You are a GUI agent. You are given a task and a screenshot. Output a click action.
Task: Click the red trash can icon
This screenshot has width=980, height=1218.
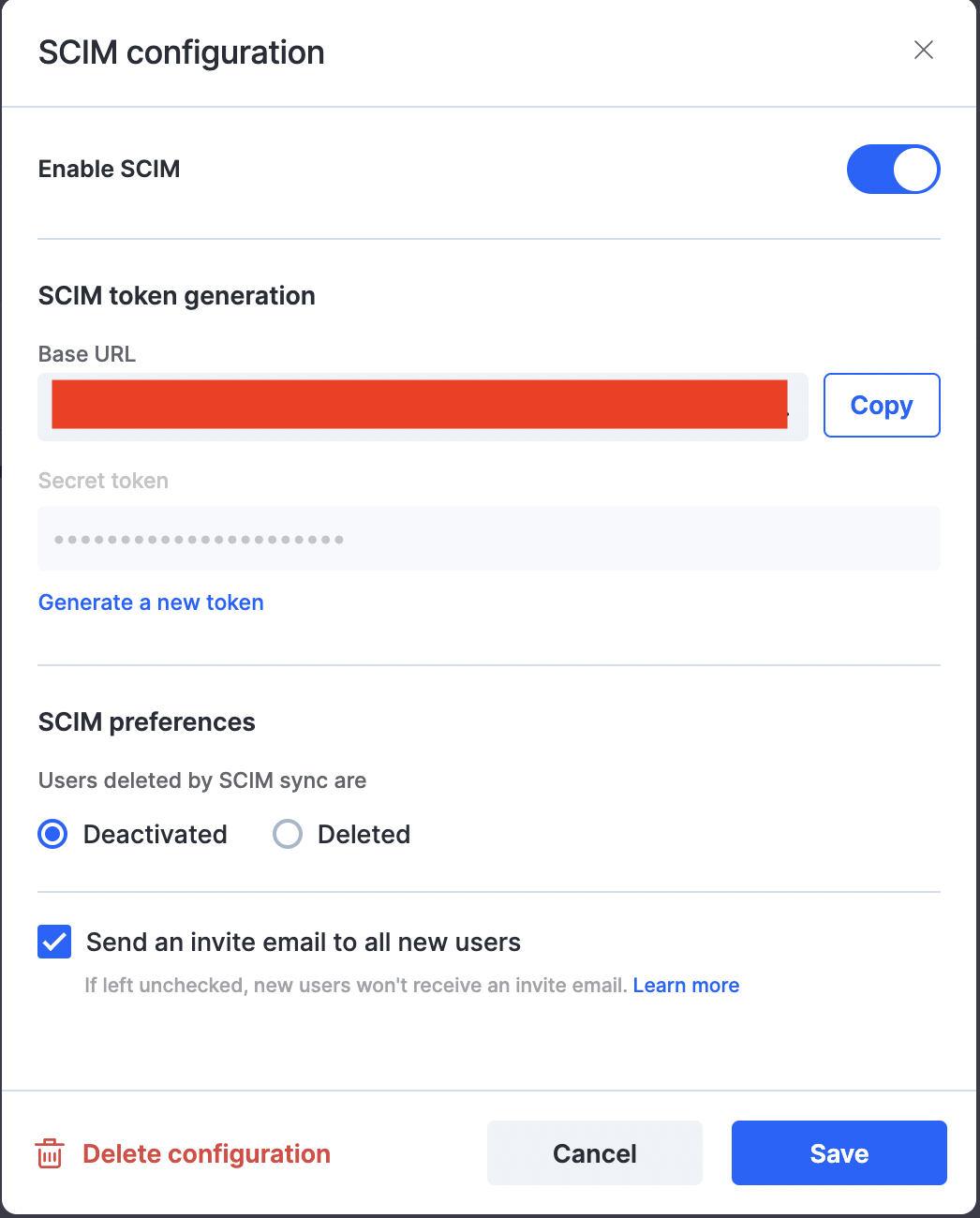(x=50, y=1153)
